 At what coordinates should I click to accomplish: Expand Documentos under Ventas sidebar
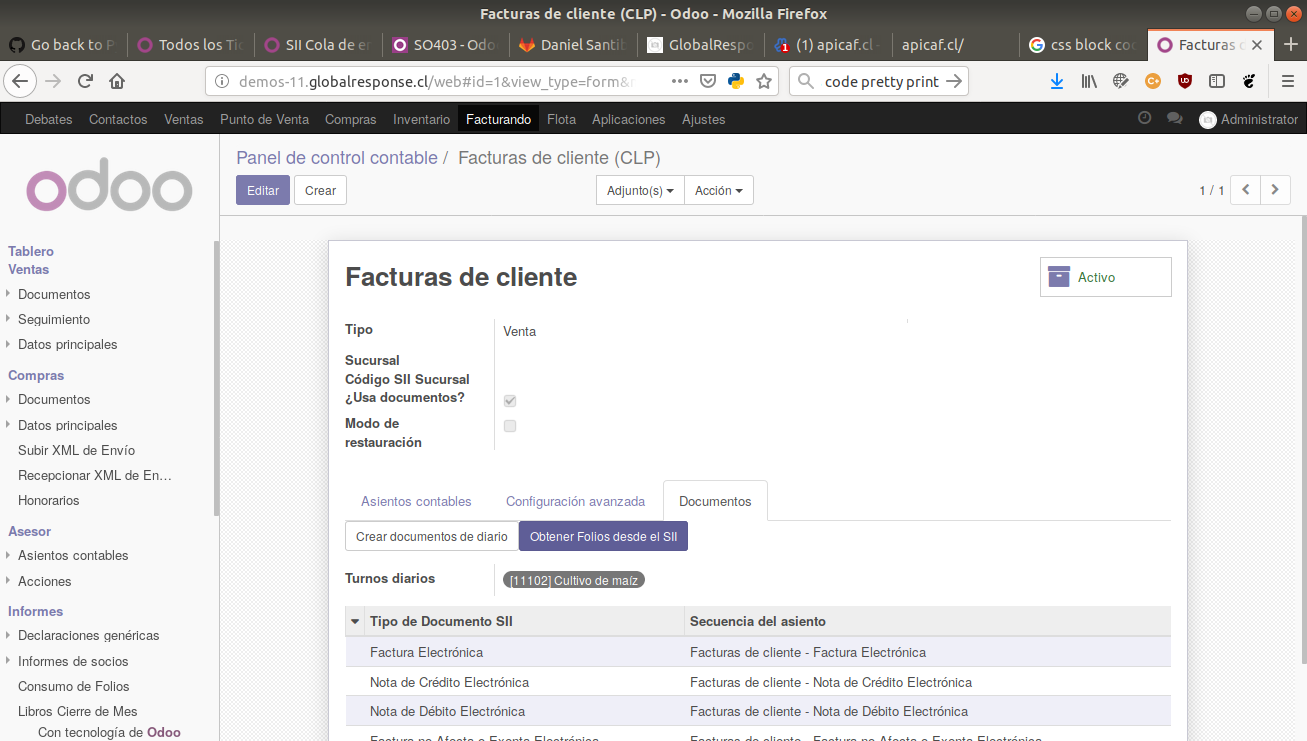tap(53, 294)
